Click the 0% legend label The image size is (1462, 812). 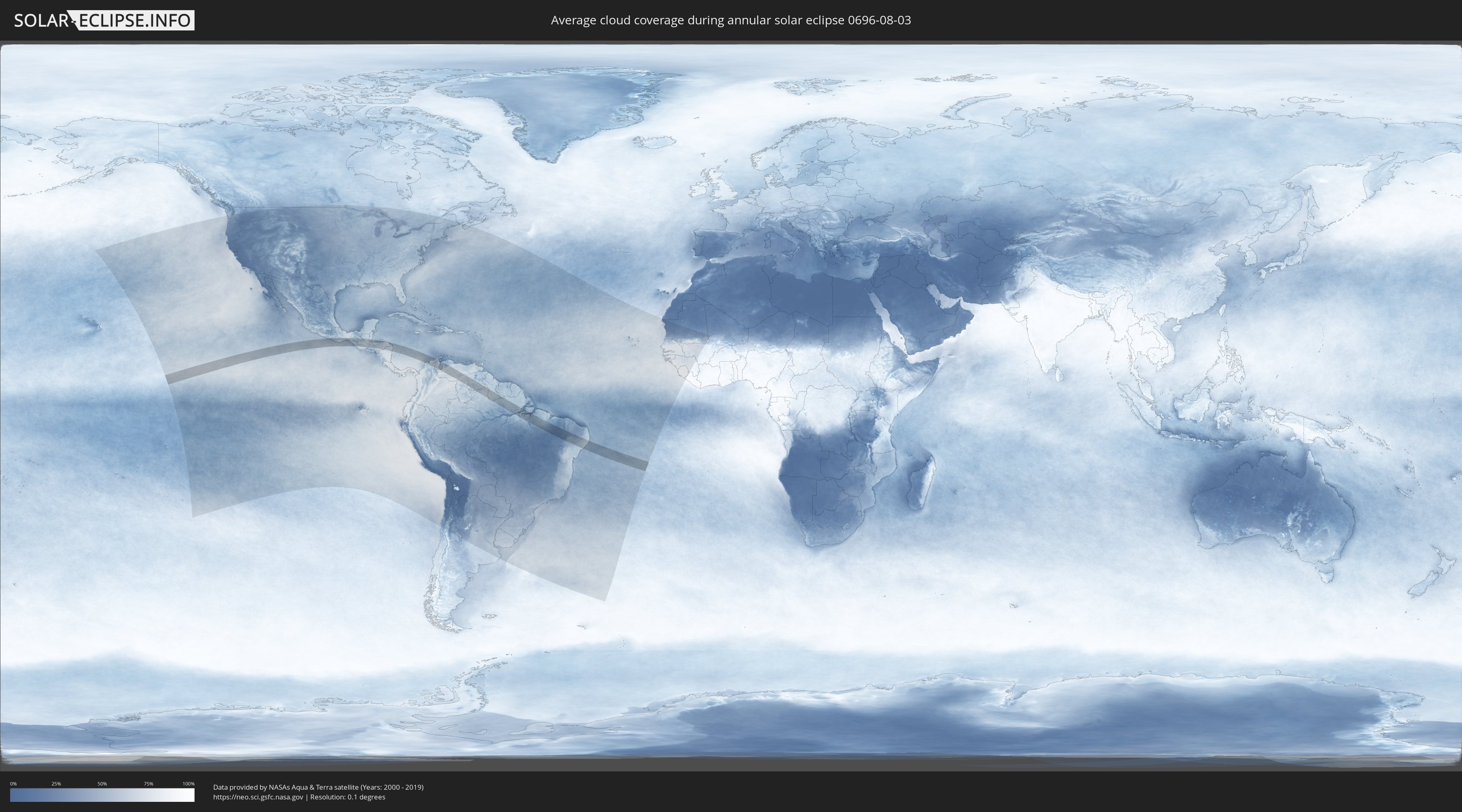[x=13, y=784]
